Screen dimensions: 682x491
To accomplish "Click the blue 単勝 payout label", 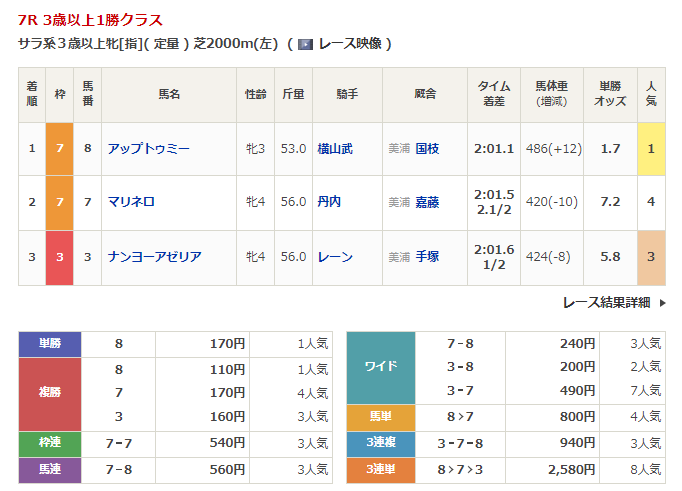I will click(50, 344).
